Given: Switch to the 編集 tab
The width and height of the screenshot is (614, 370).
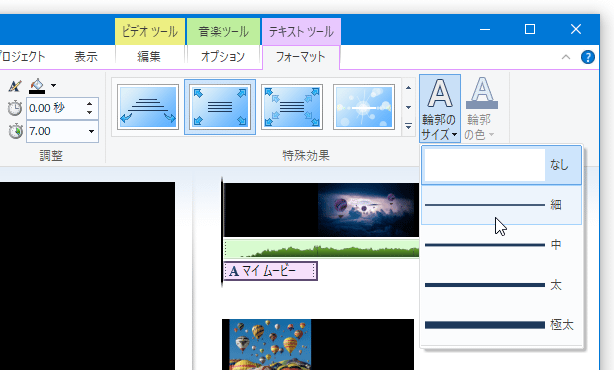Looking at the screenshot, I should click(149, 57).
